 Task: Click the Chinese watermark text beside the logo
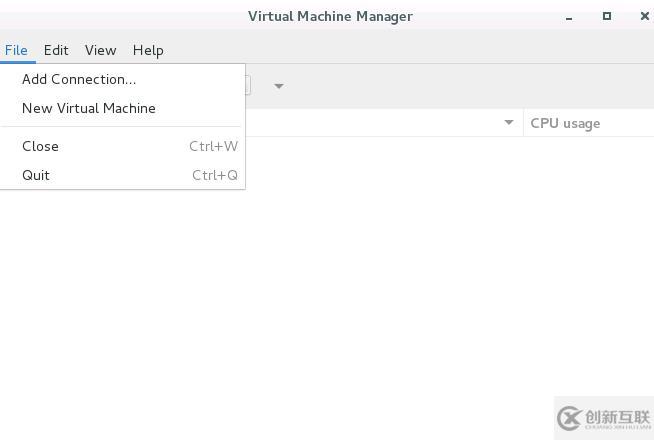[618, 417]
